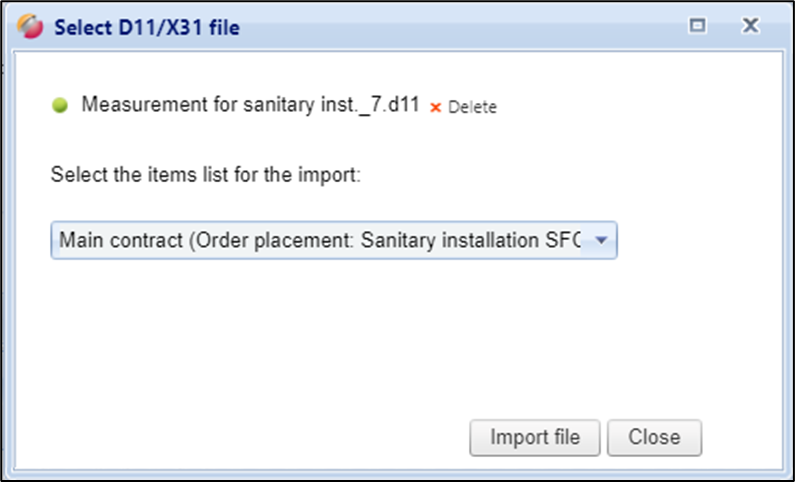Click the empty area below the dropdown
This screenshot has height=482, width=795.
pyautogui.click(x=330, y=330)
